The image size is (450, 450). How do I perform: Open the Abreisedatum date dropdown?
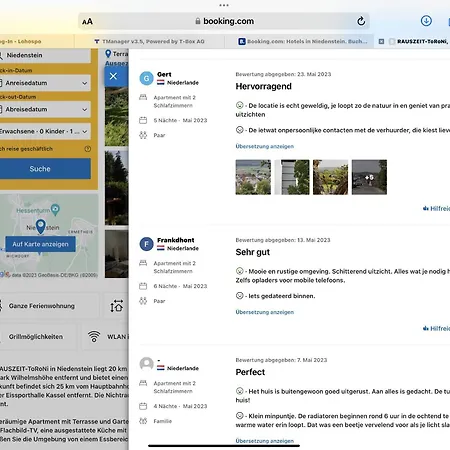click(45, 109)
